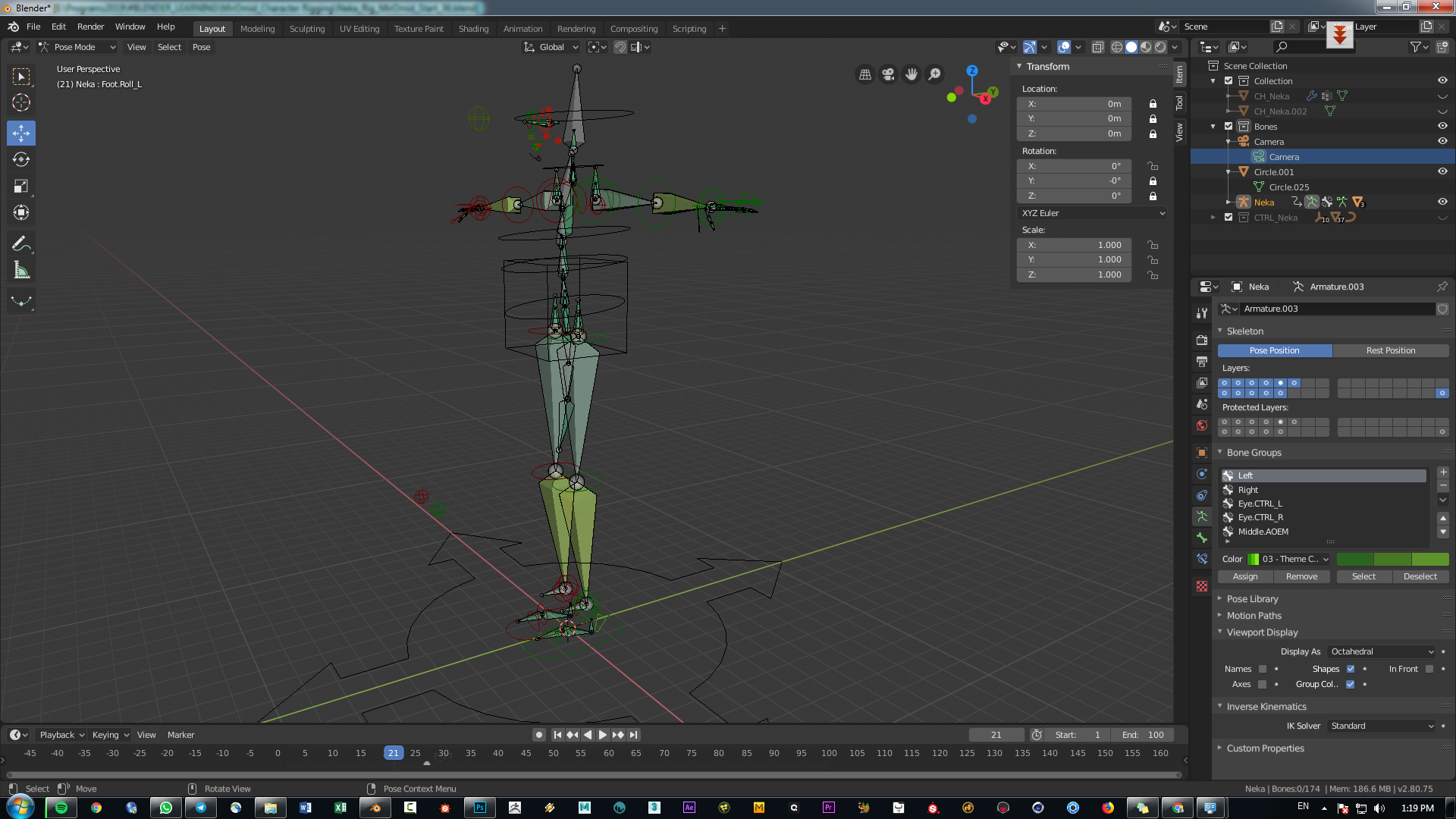The width and height of the screenshot is (1456, 819).
Task: Switch viewport to Wireframe shading
Action: [x=1116, y=47]
